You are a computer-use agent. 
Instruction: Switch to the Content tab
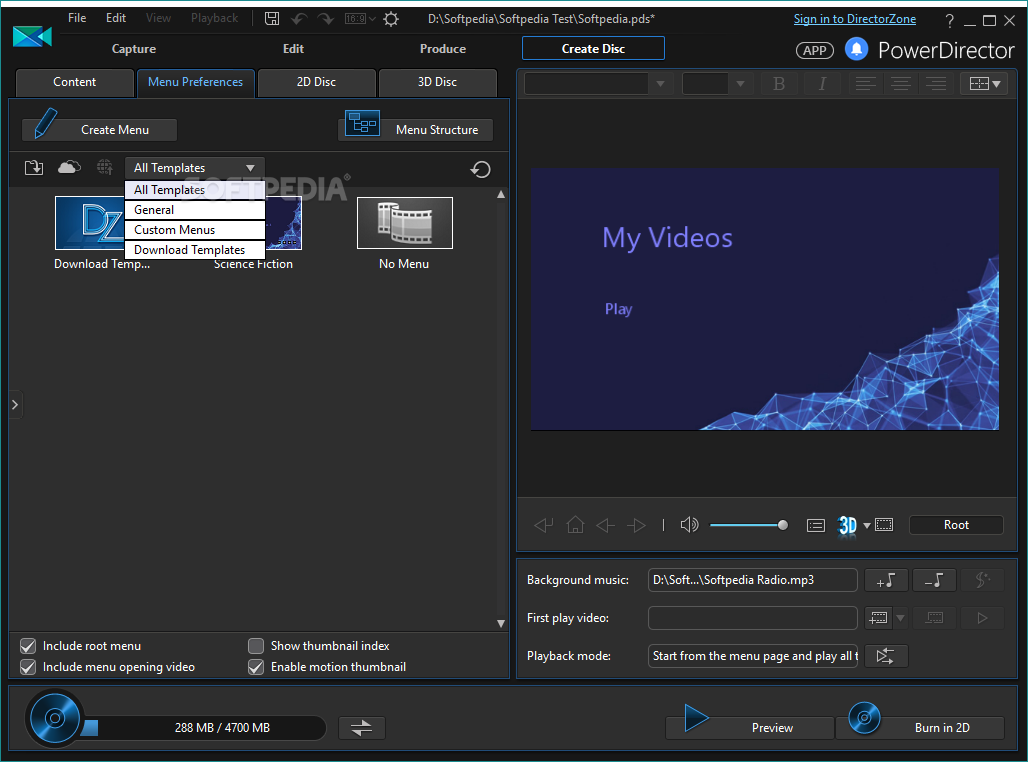coord(75,83)
